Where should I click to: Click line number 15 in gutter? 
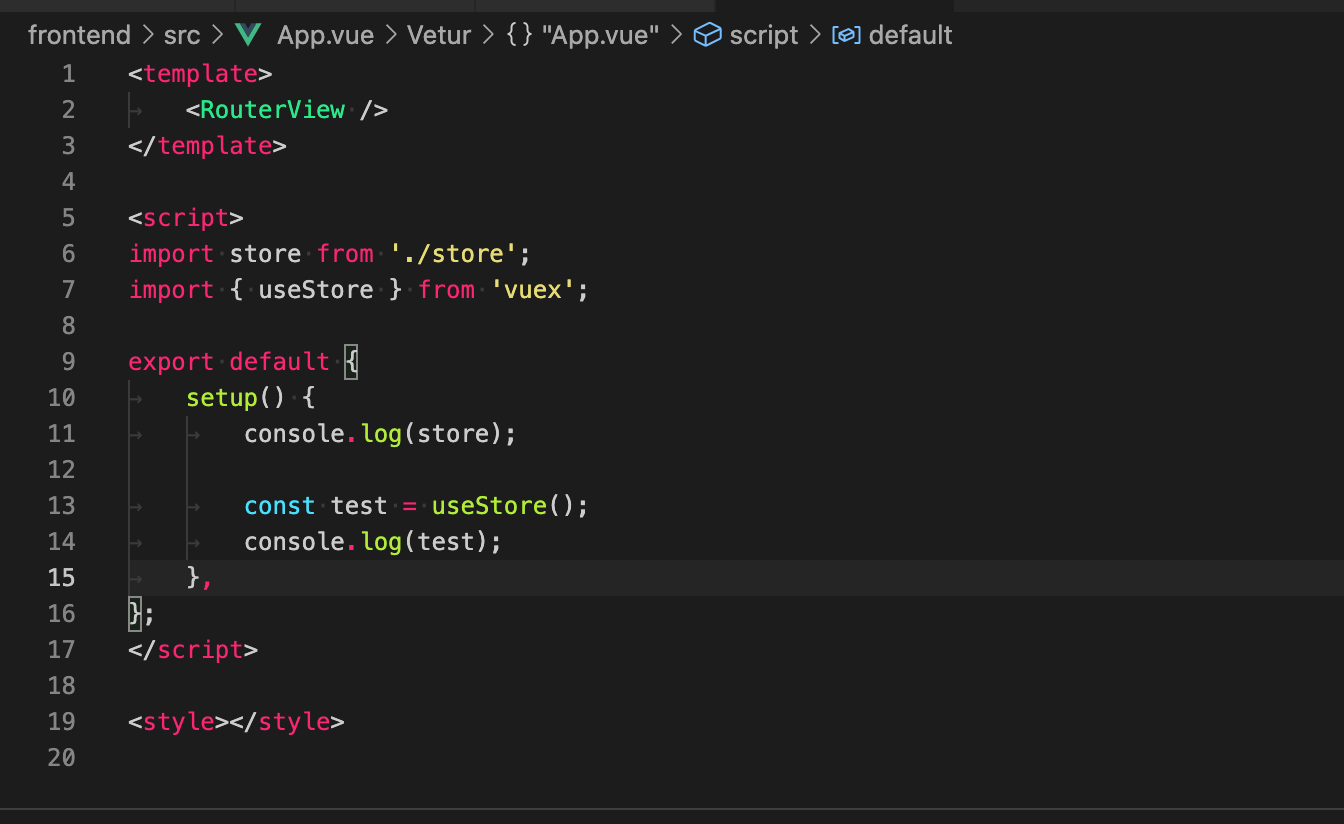pyautogui.click(x=61, y=578)
